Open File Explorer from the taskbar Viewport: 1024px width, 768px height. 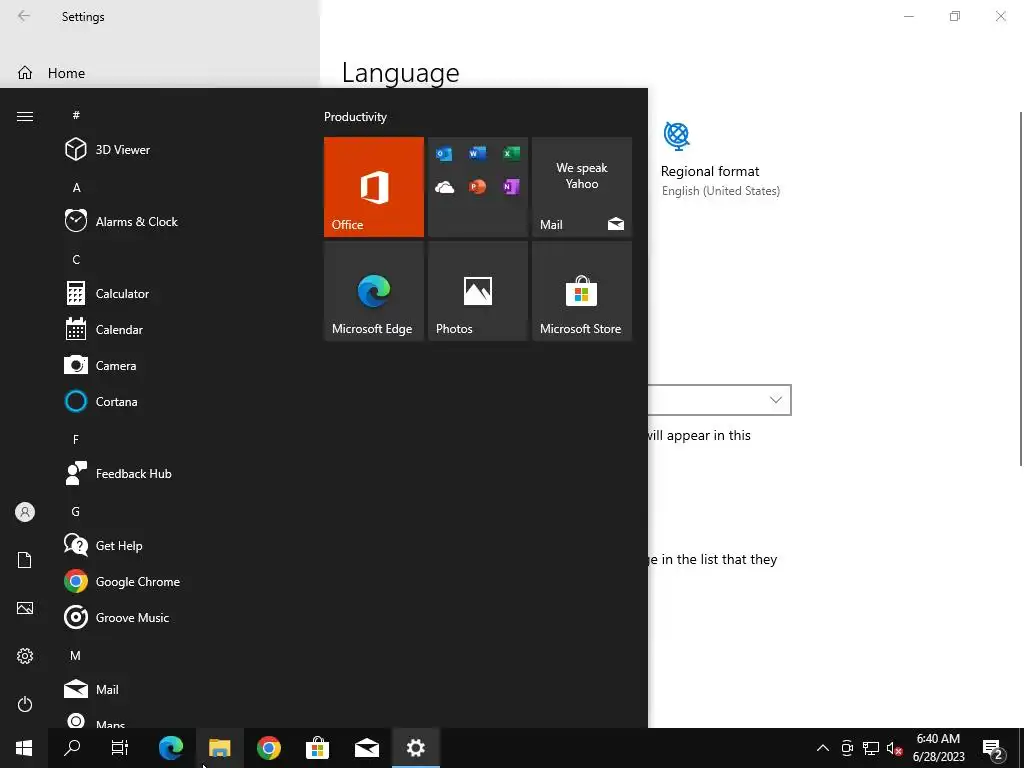click(220, 748)
